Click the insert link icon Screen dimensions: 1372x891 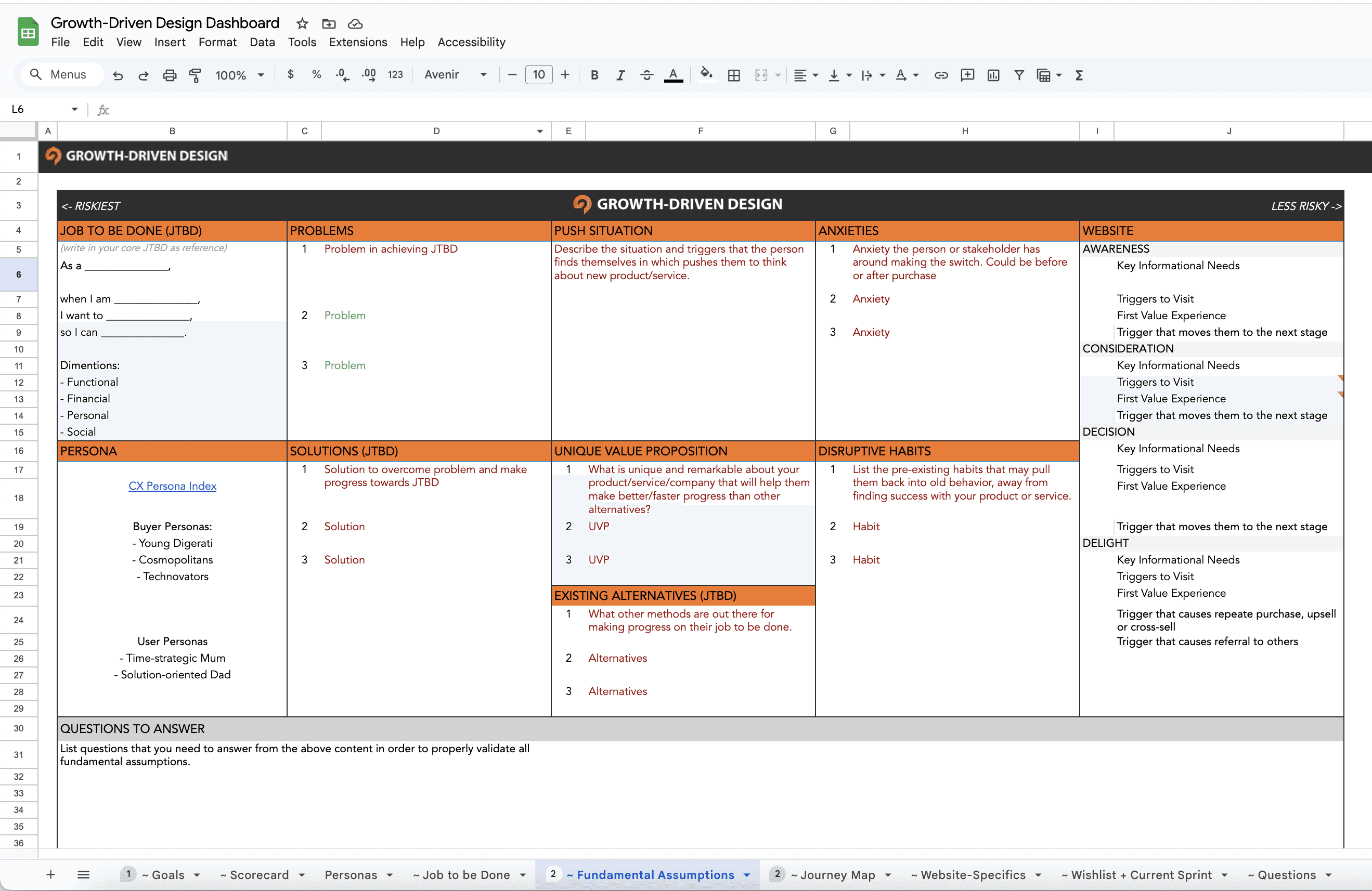coord(941,75)
